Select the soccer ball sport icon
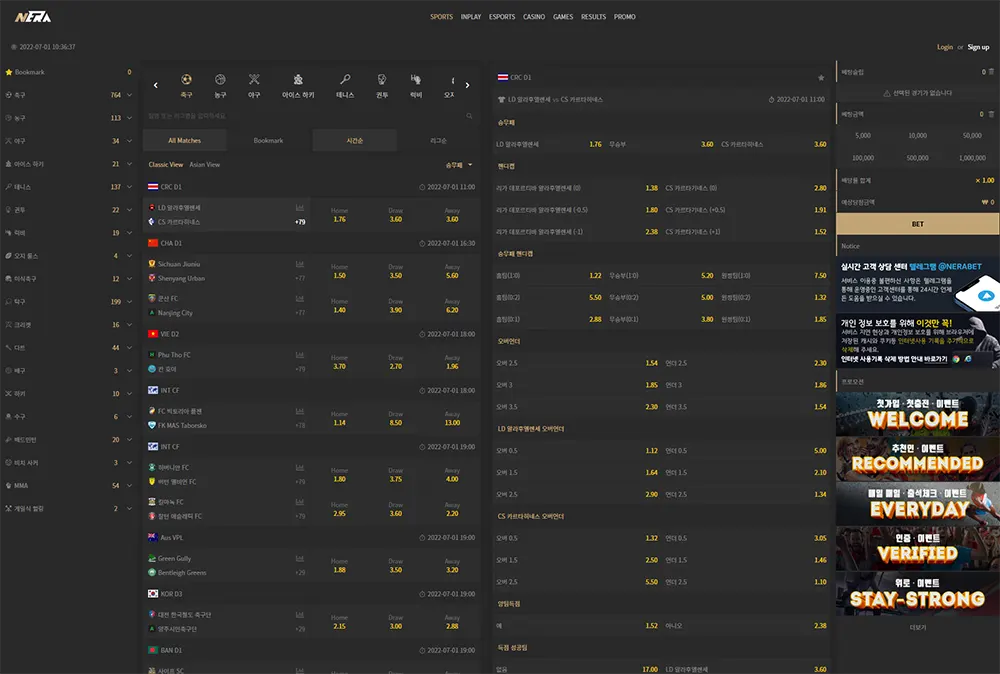The width and height of the screenshot is (1000, 674). tap(186, 80)
